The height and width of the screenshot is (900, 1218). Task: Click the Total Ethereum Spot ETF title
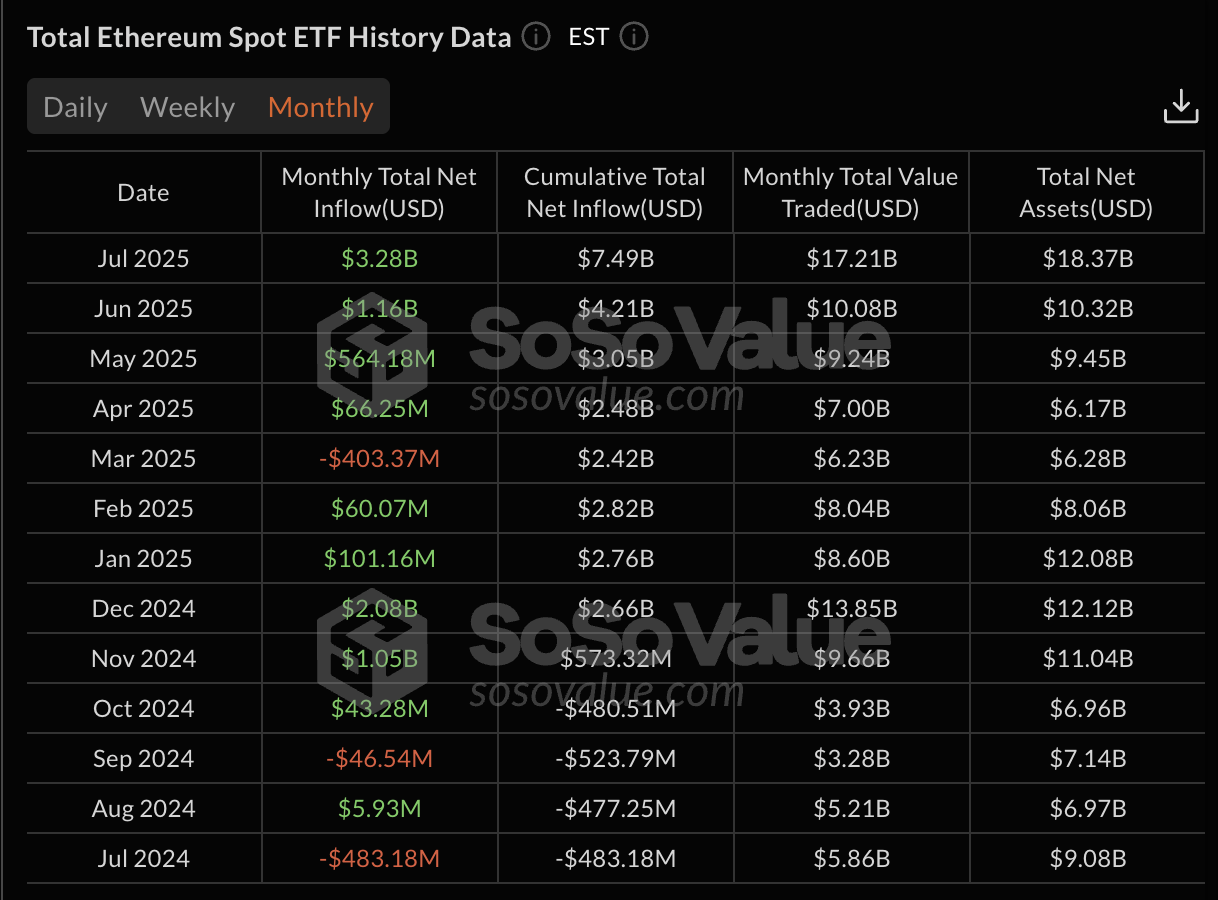pos(269,38)
